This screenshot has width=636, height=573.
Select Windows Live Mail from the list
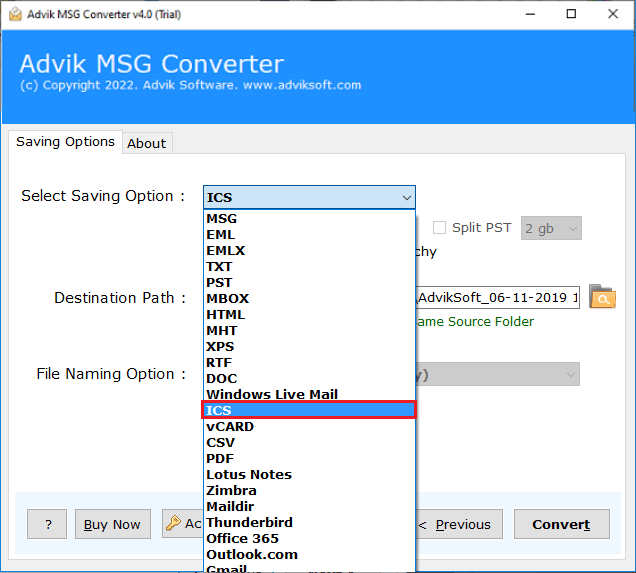pyautogui.click(x=271, y=394)
